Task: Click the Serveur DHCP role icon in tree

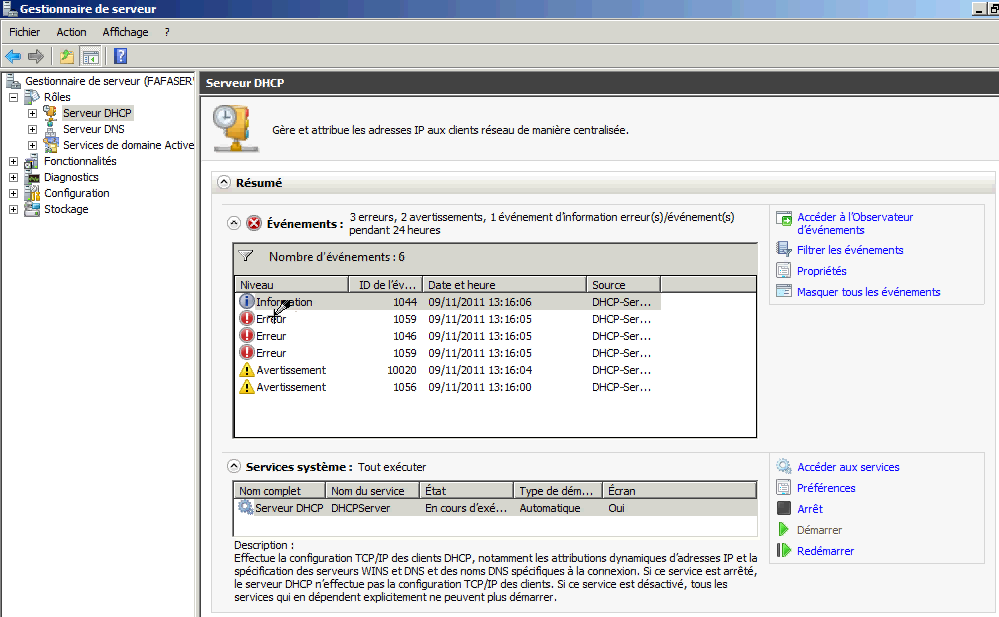Action: [x=50, y=113]
